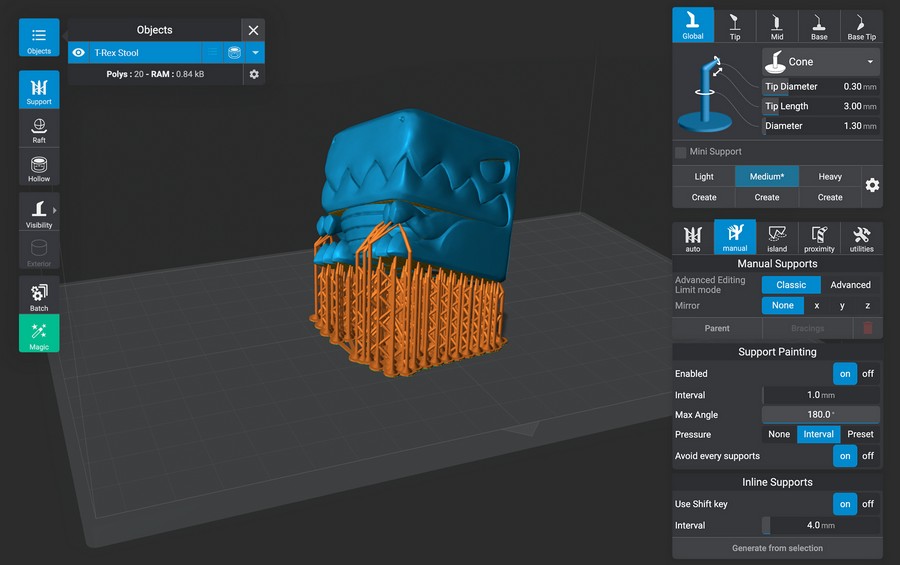
Task: Close the Objects panel
Action: tap(253, 30)
